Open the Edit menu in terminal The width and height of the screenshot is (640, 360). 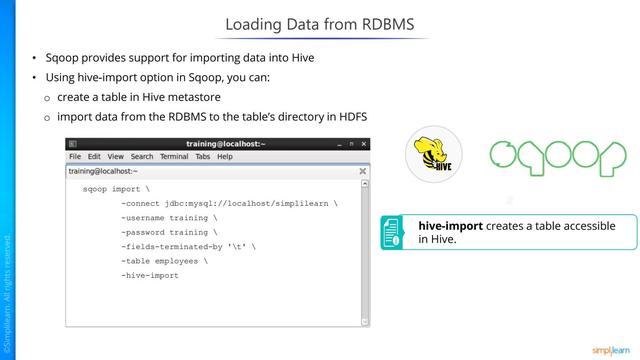pyautogui.click(x=94, y=156)
